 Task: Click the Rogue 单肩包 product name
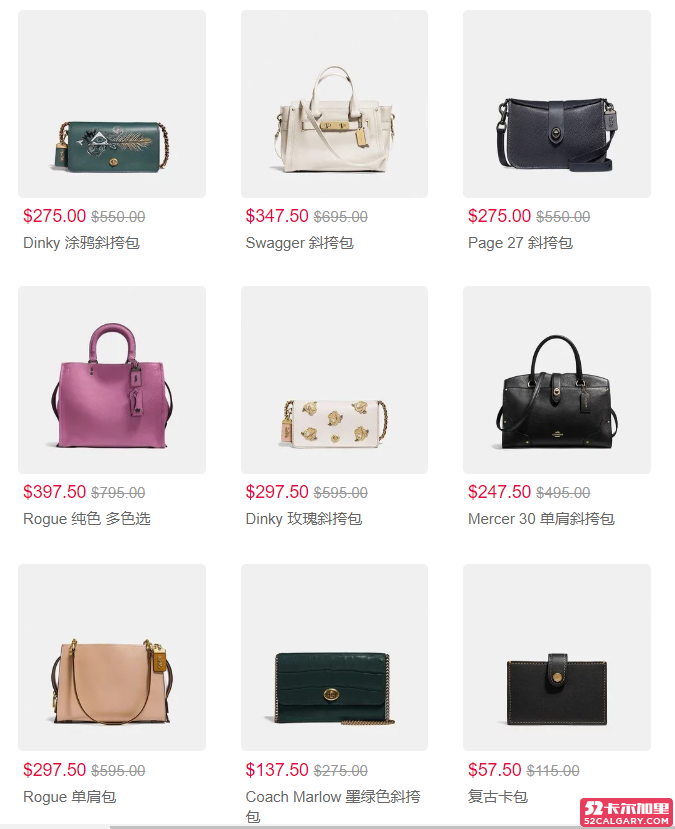tap(70, 797)
